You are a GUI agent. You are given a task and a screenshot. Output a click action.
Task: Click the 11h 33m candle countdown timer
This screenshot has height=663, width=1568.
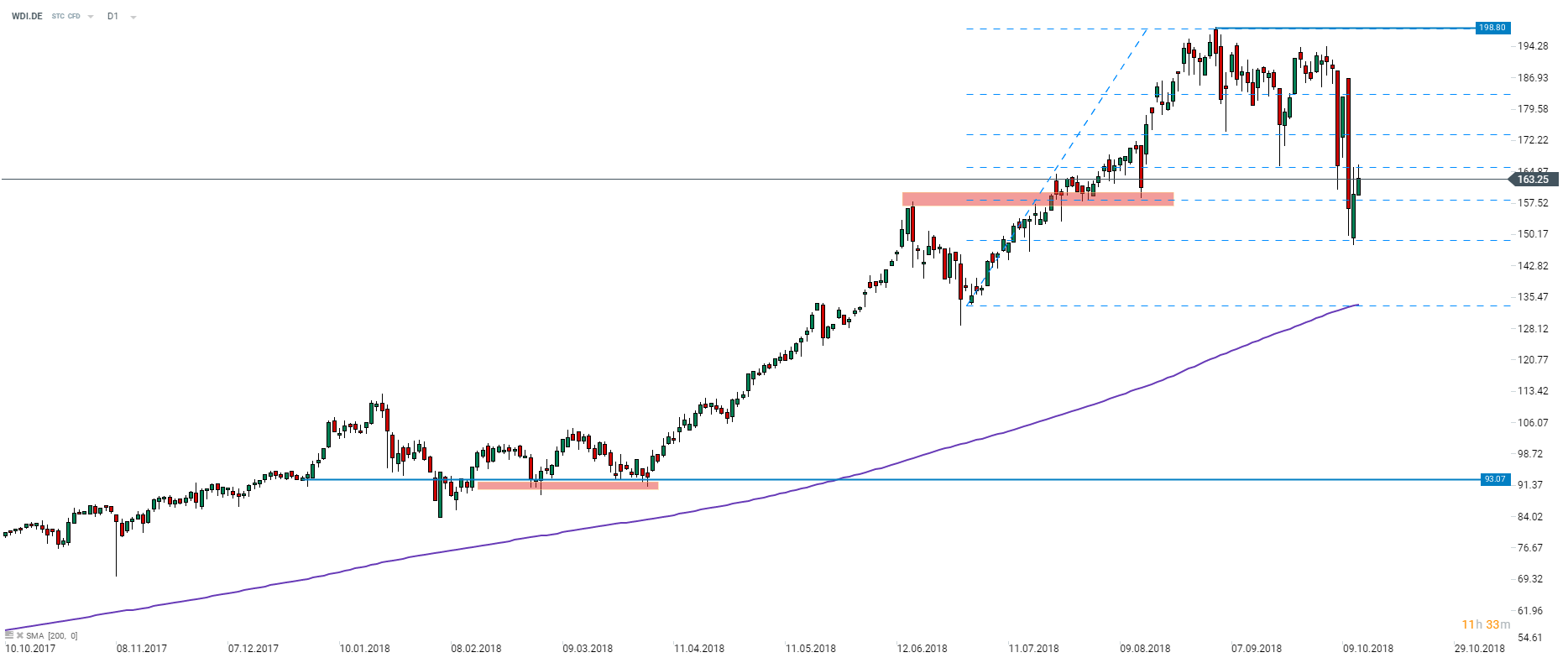tap(1486, 624)
